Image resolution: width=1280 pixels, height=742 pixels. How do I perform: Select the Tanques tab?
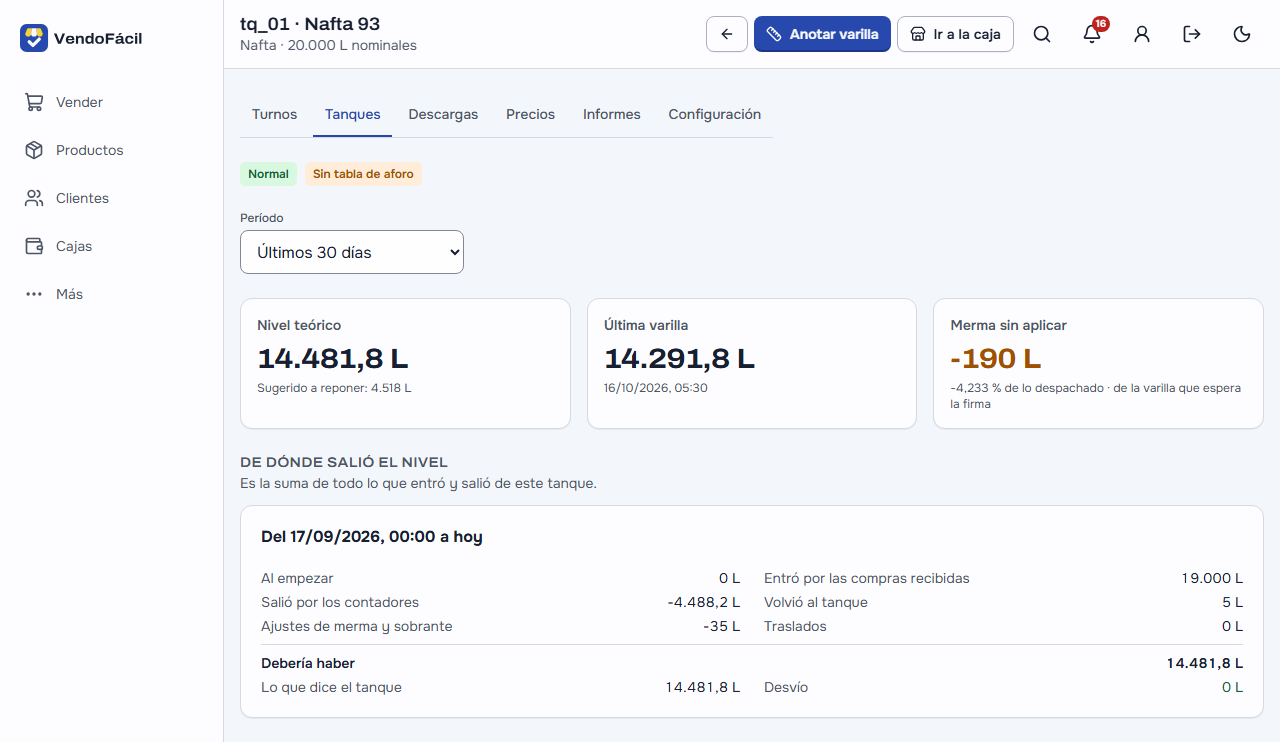pyautogui.click(x=352, y=114)
